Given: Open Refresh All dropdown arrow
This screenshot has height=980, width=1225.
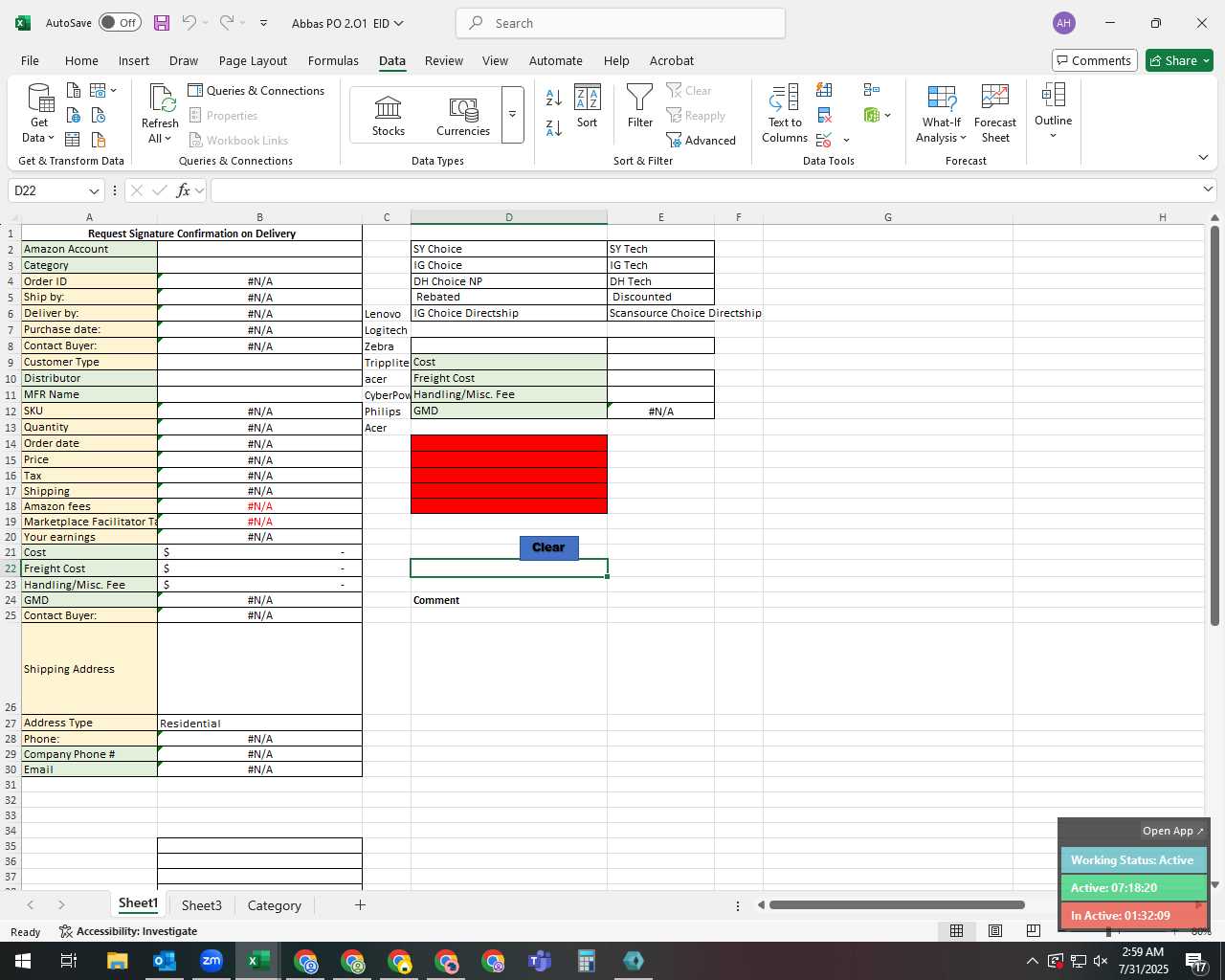Looking at the screenshot, I should point(167,139).
